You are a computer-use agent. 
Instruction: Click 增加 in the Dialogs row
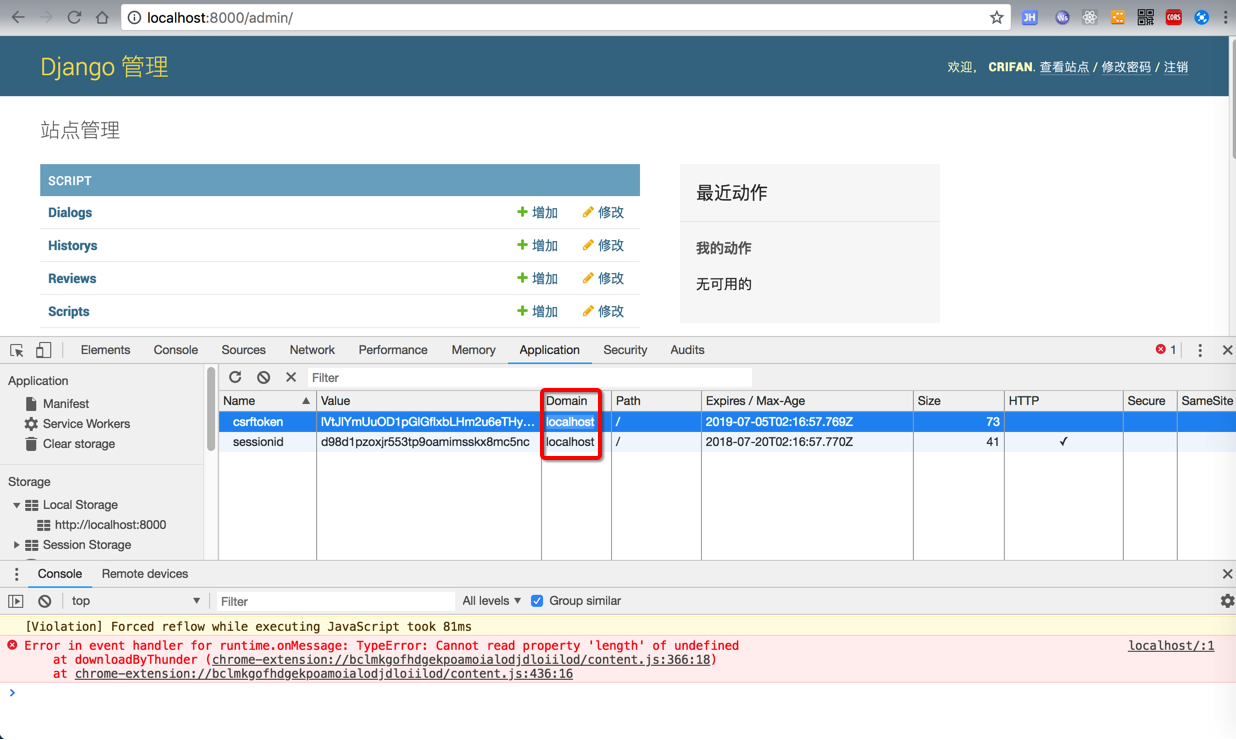click(537, 213)
